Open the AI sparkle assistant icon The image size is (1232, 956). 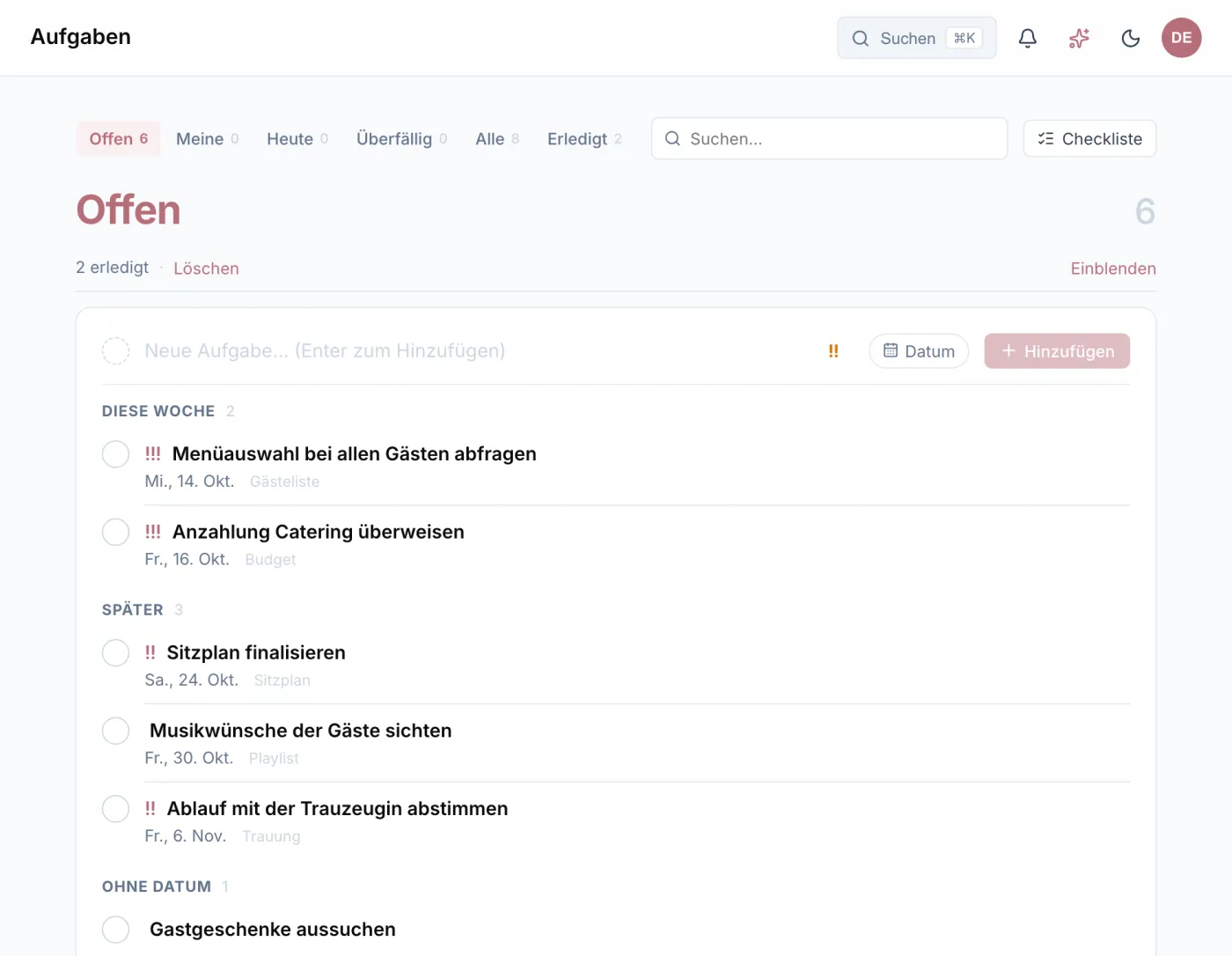[x=1079, y=38]
